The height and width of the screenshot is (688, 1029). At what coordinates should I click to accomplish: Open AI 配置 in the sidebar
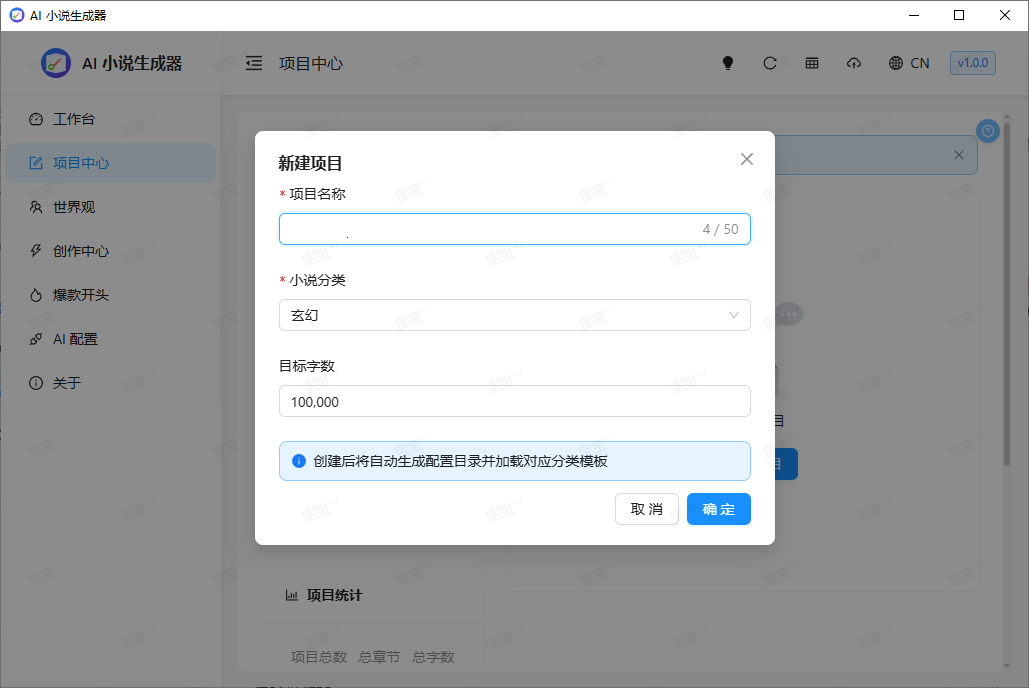pyautogui.click(x=110, y=339)
